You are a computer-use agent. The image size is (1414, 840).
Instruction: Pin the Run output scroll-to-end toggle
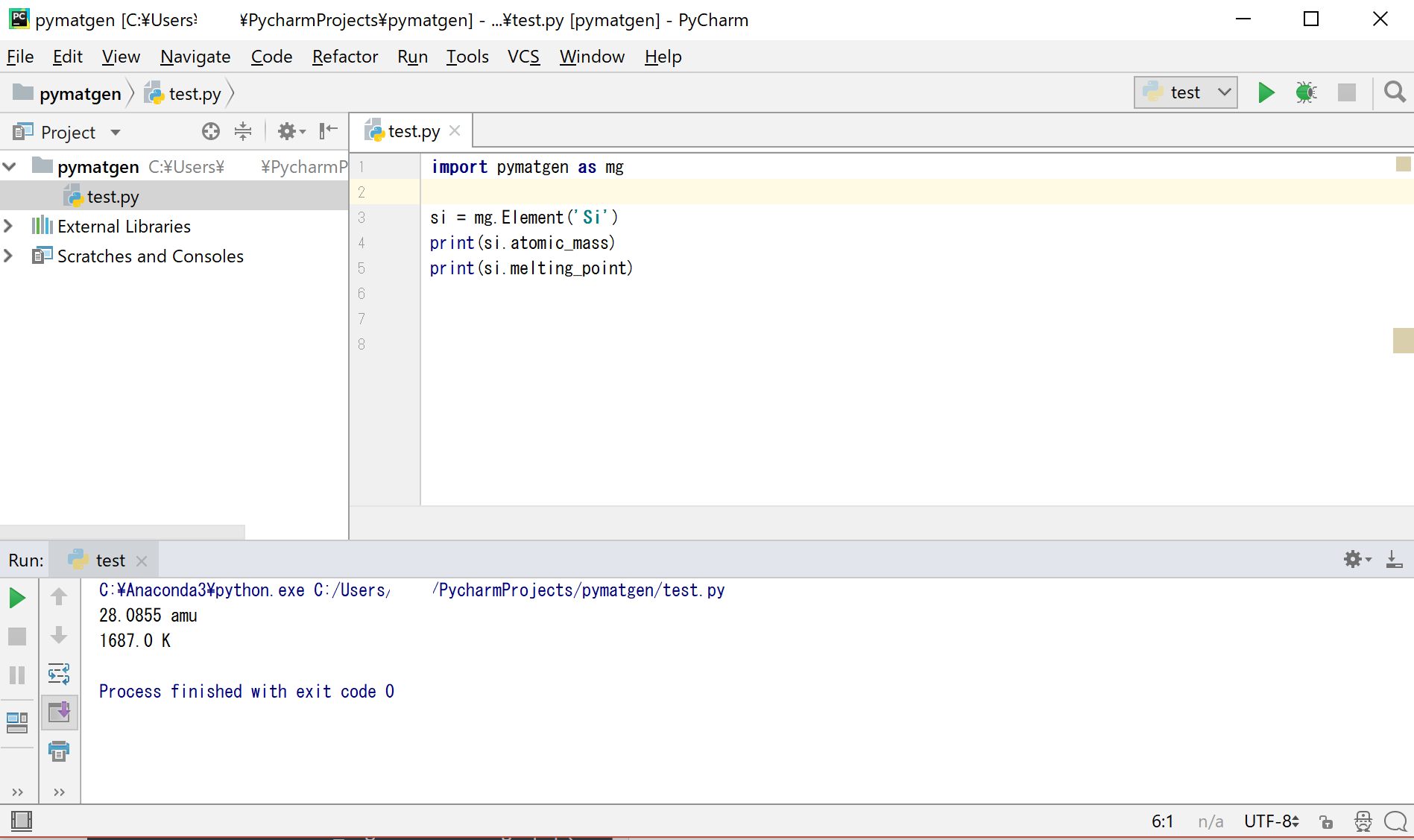59,713
